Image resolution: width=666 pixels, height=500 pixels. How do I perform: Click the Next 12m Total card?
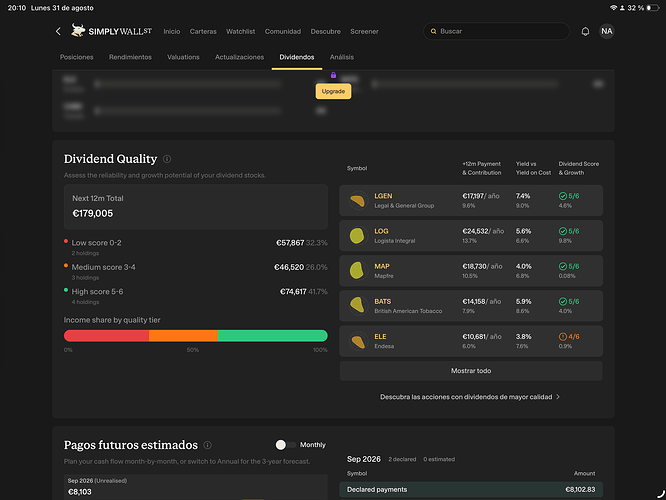click(195, 206)
